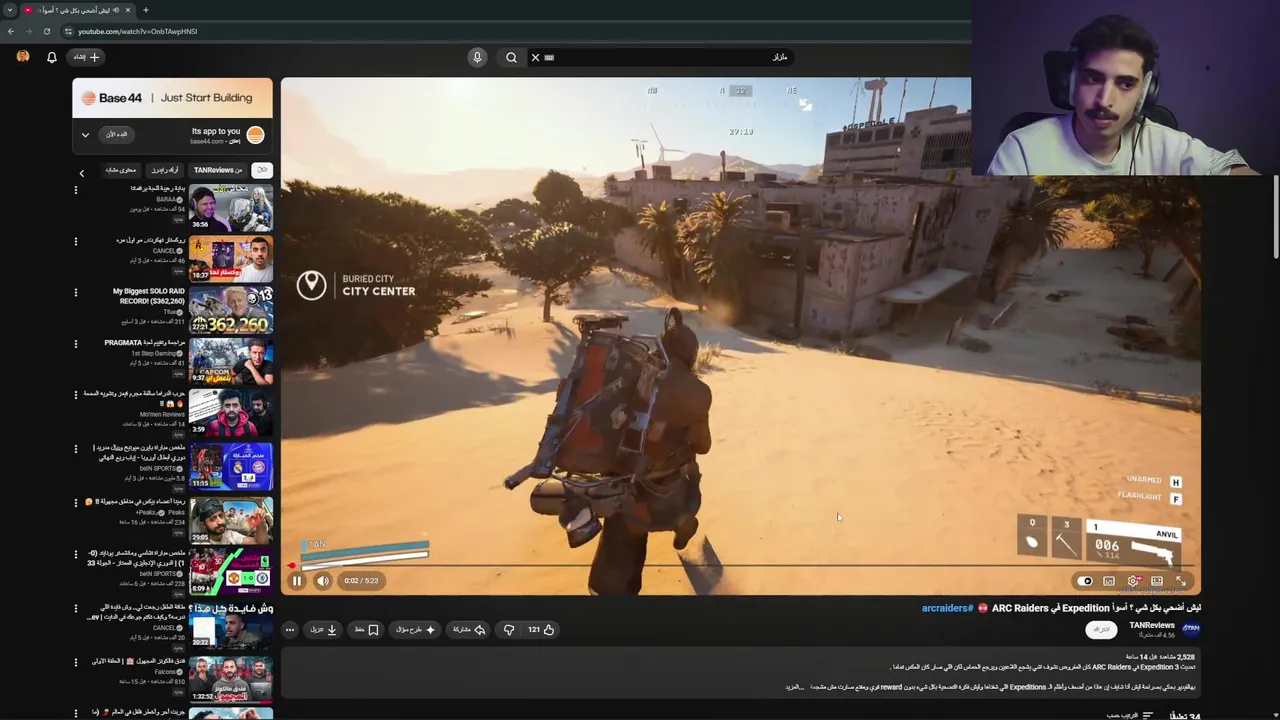
Task: Search with voice microphone icon
Action: tap(477, 57)
